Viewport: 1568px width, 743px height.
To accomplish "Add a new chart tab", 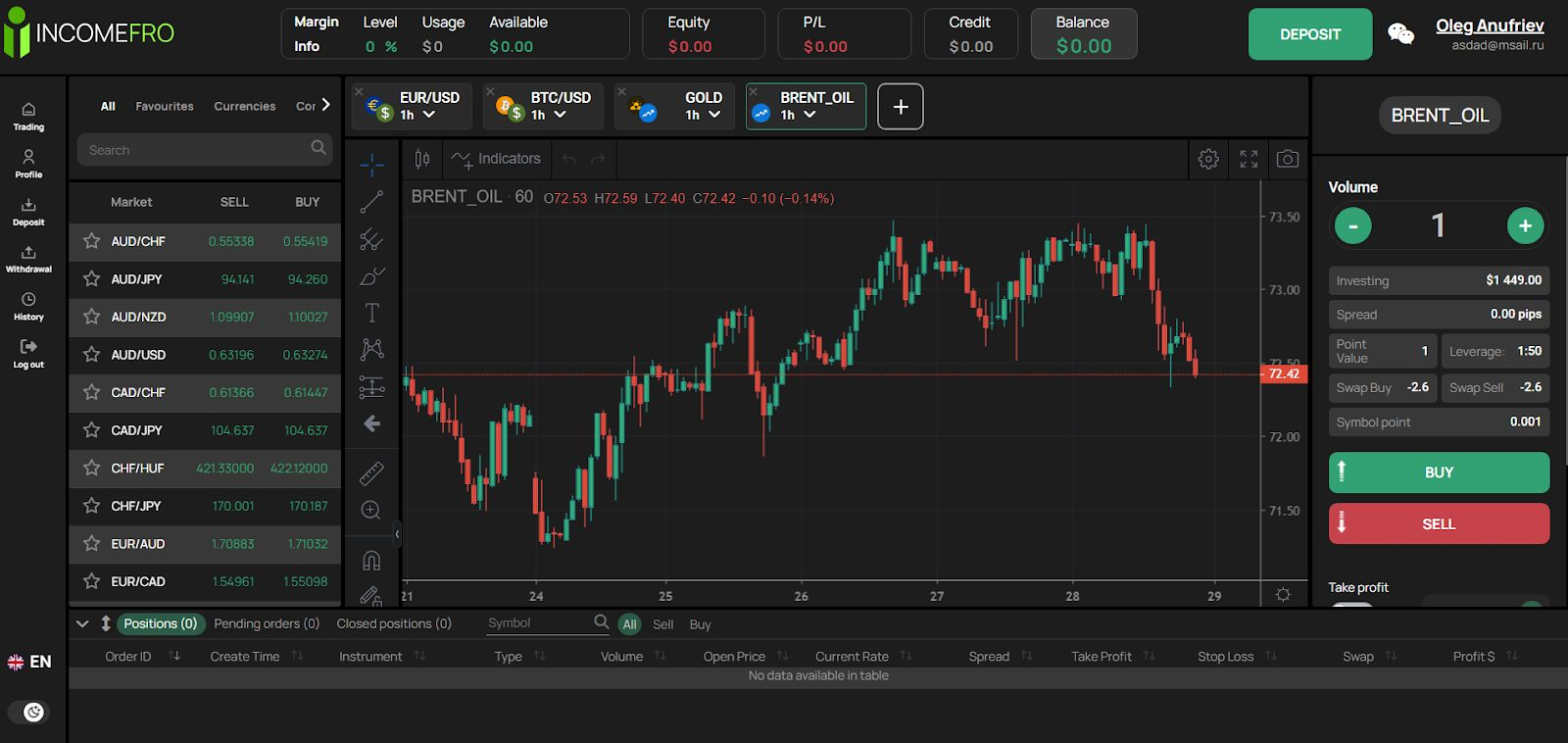I will 901,106.
